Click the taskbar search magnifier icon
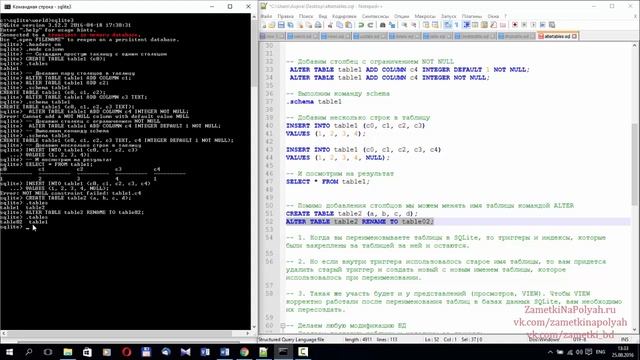The image size is (640, 360). (29, 352)
